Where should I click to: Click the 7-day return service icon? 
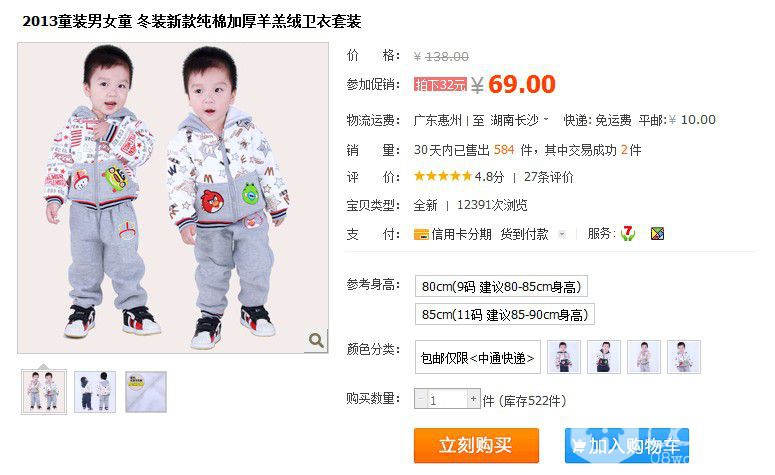coord(628,233)
